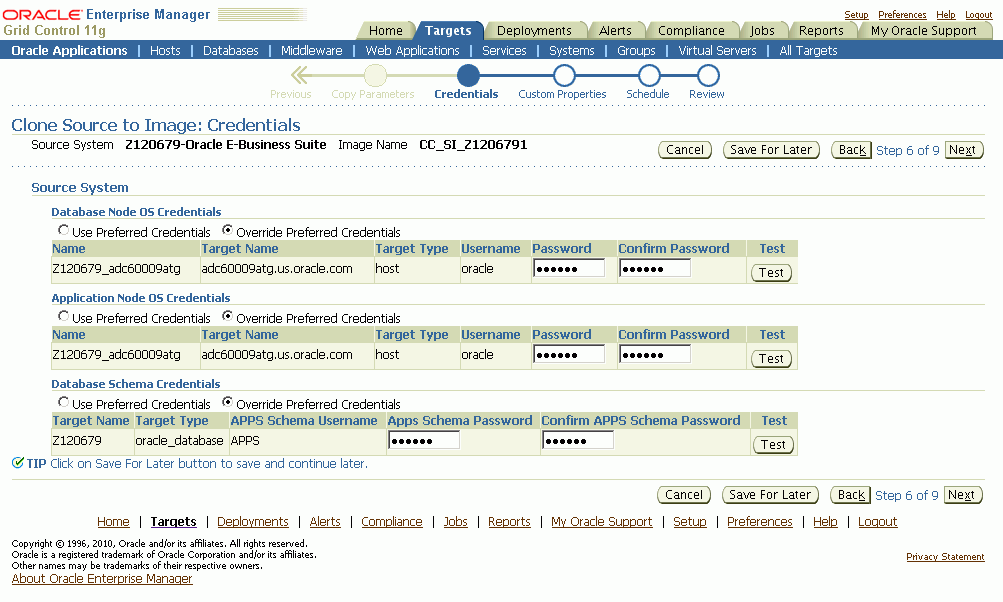This screenshot has height=602, width=1003.
Task: Open the Groups subtab
Action: [636, 51]
